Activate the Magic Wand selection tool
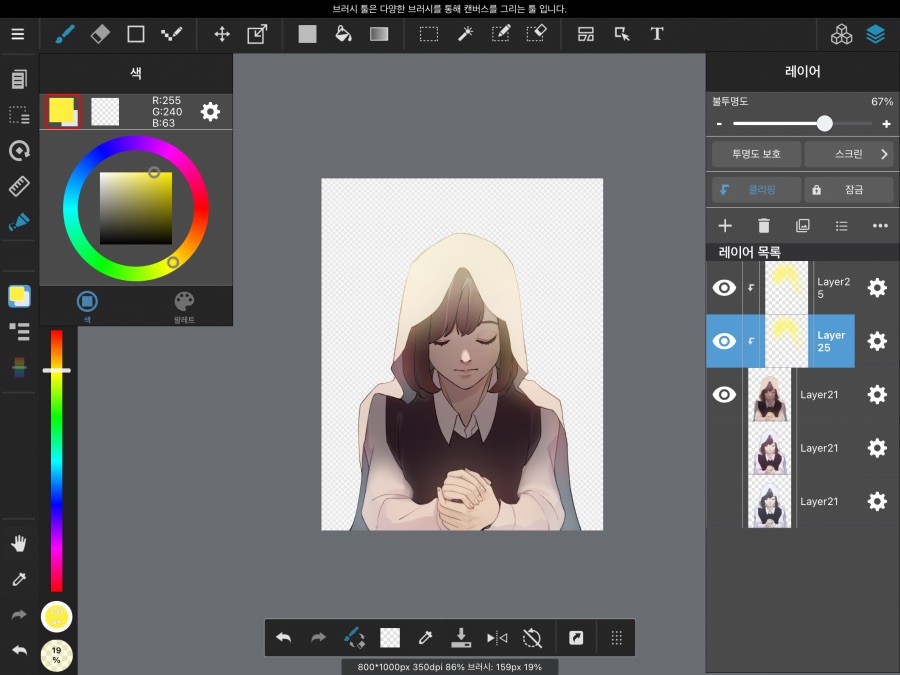 (x=464, y=33)
